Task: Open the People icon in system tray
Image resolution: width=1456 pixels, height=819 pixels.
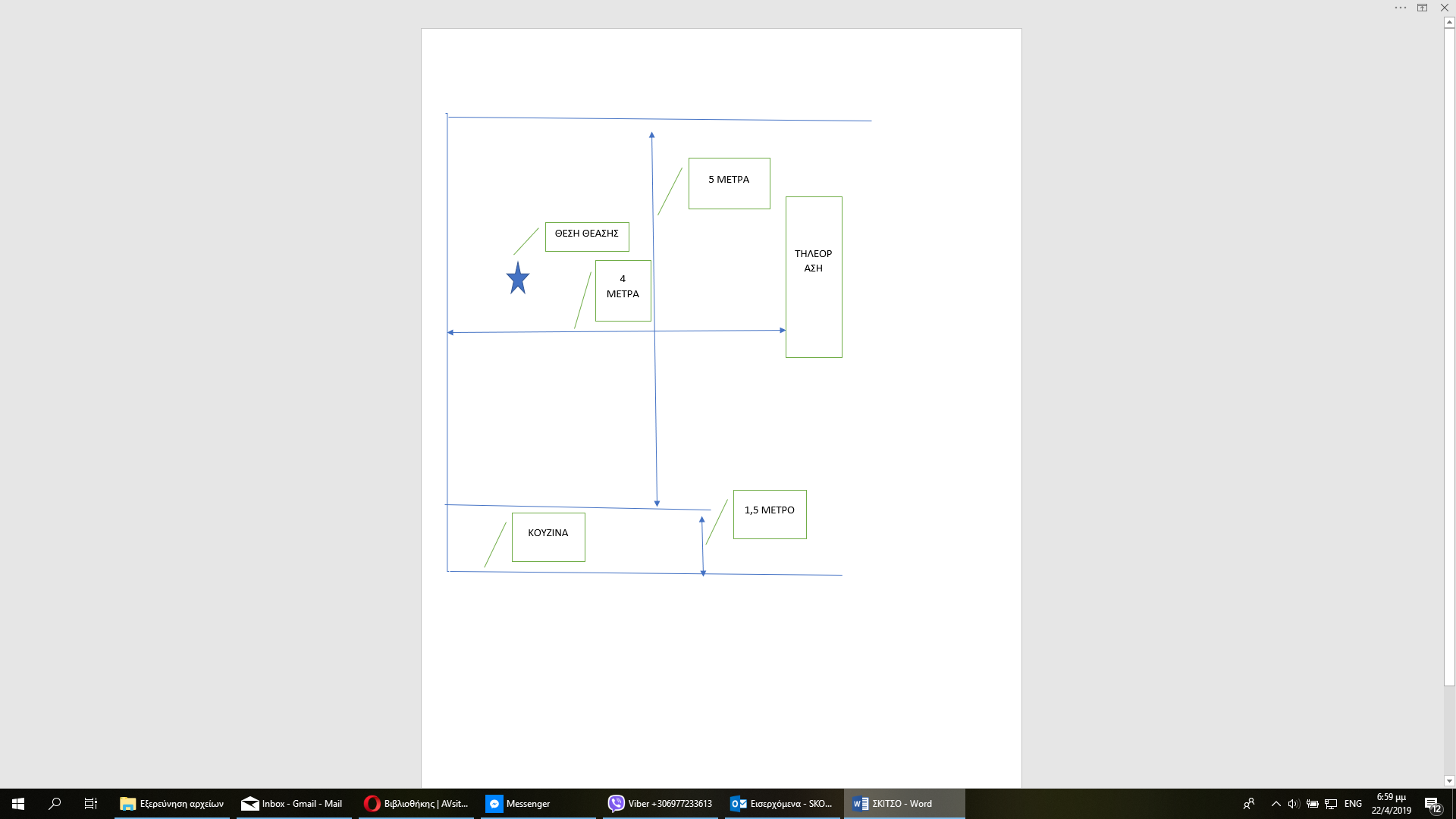Action: [1249, 804]
